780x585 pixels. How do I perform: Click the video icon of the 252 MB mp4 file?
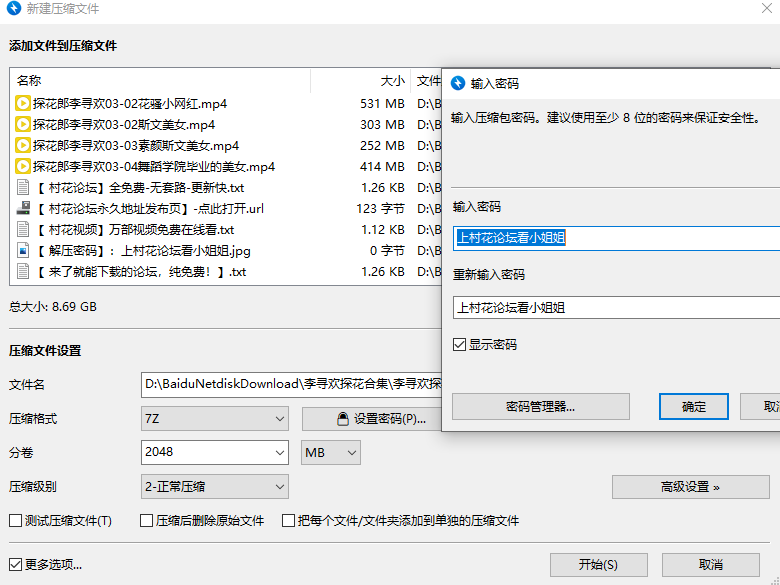tap(24, 145)
